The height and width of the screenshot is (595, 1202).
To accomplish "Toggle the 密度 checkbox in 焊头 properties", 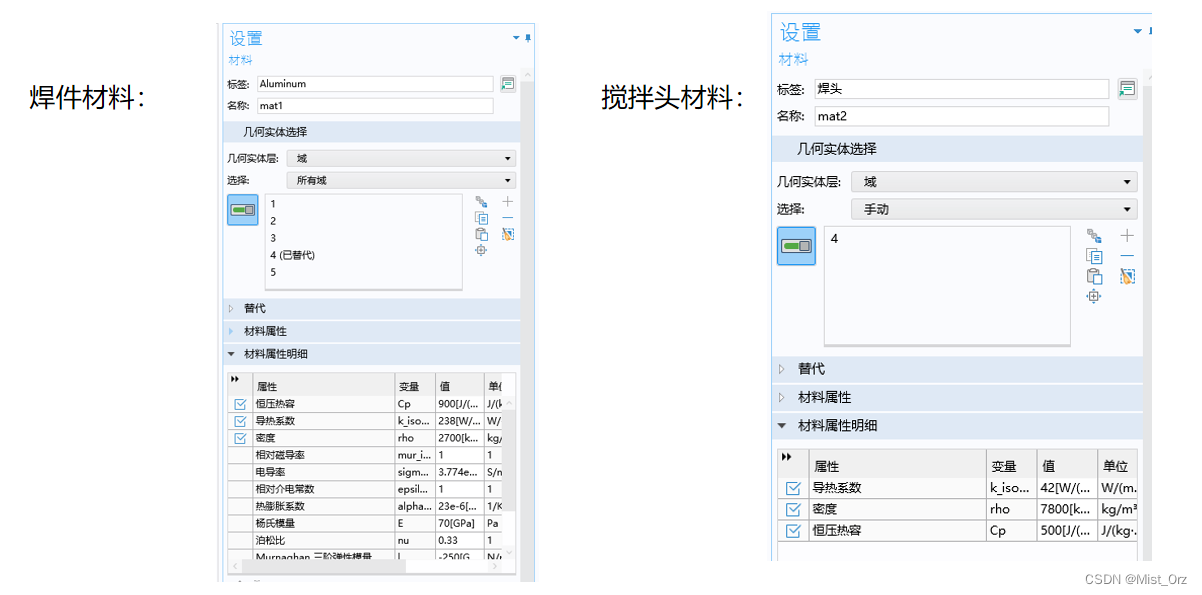I will coord(793,508).
